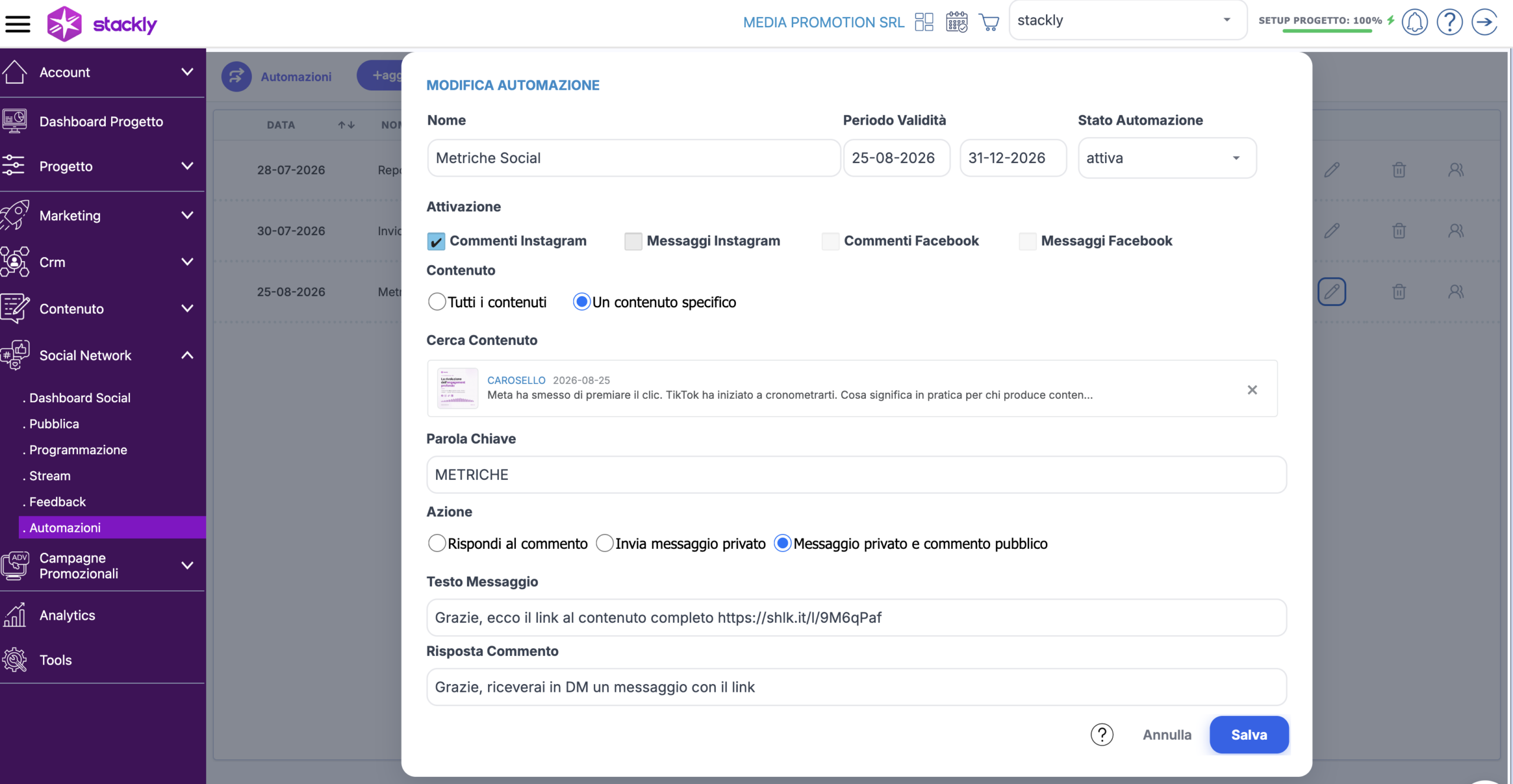Click the Stackly logo
1513x784 pixels.
click(x=102, y=24)
